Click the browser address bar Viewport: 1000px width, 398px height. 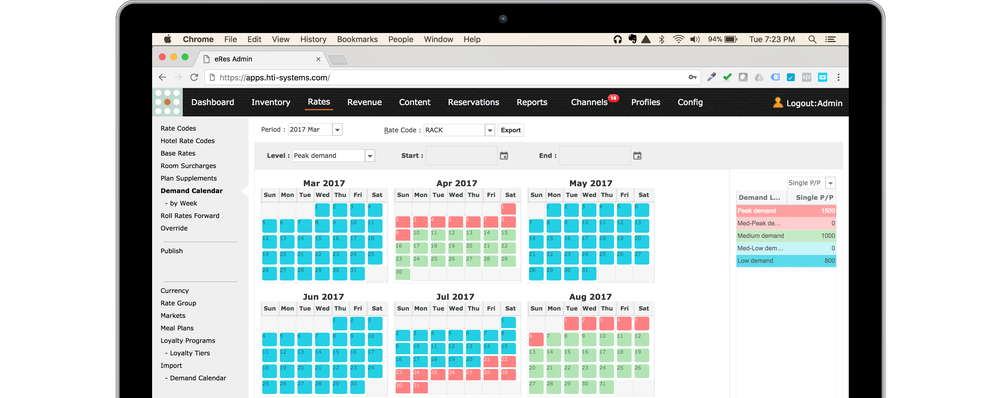click(453, 77)
